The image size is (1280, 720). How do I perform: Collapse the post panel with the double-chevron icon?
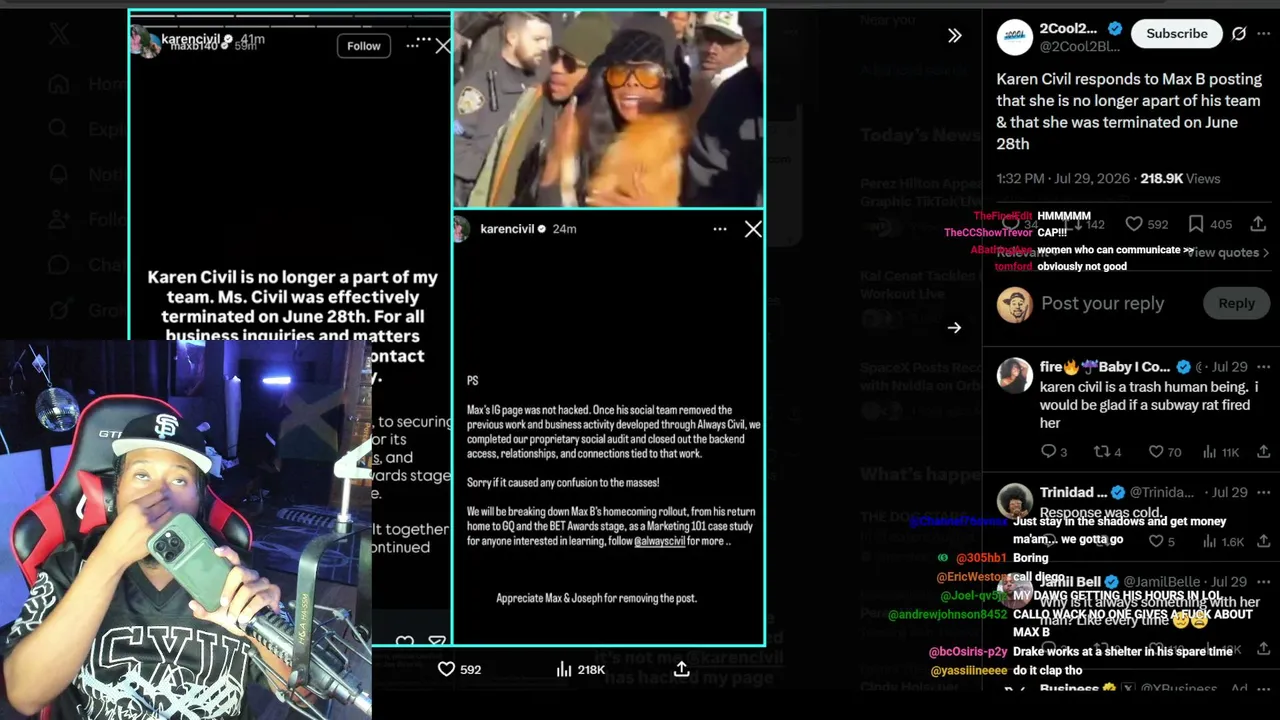[x=955, y=36]
